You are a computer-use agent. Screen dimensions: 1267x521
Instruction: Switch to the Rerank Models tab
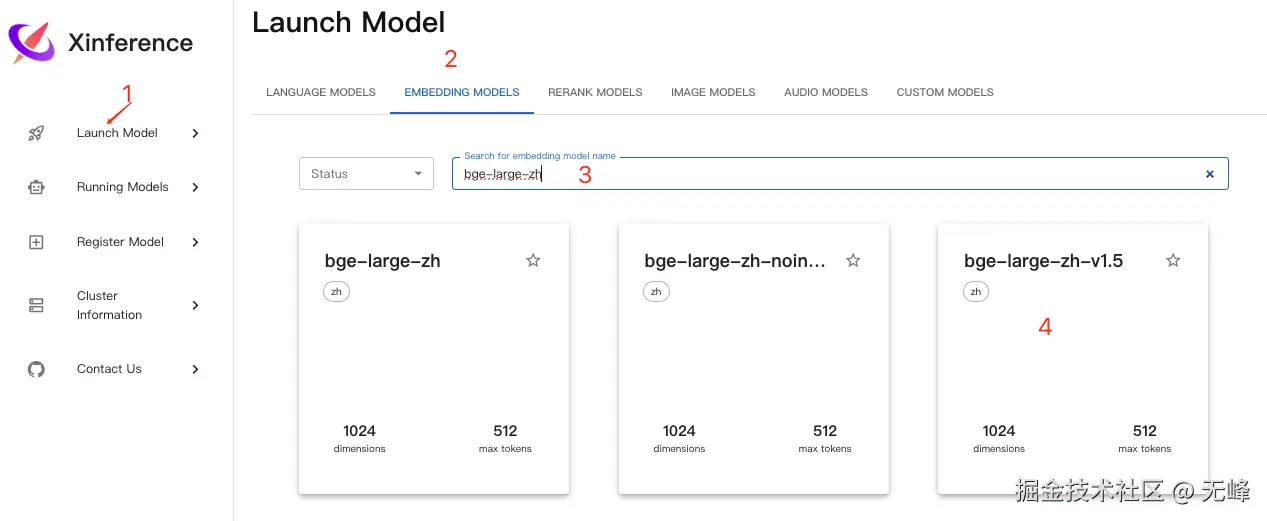[595, 92]
